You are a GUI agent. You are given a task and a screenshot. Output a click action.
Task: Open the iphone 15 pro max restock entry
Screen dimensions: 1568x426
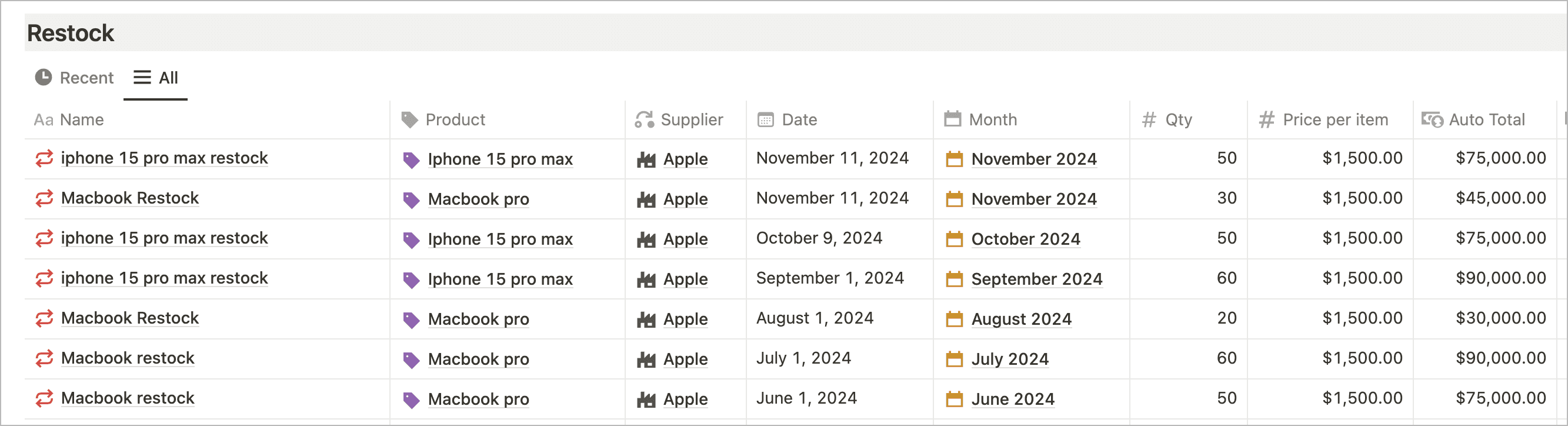(164, 158)
